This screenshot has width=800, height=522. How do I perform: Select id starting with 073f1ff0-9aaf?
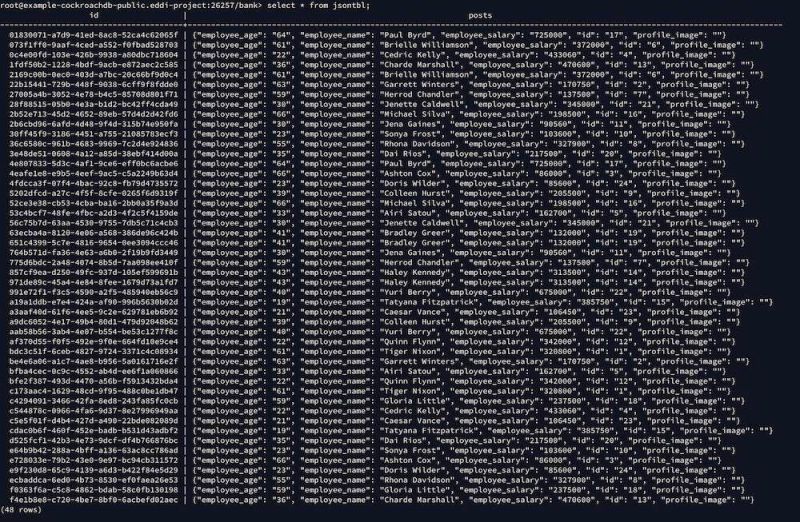(x=93, y=45)
